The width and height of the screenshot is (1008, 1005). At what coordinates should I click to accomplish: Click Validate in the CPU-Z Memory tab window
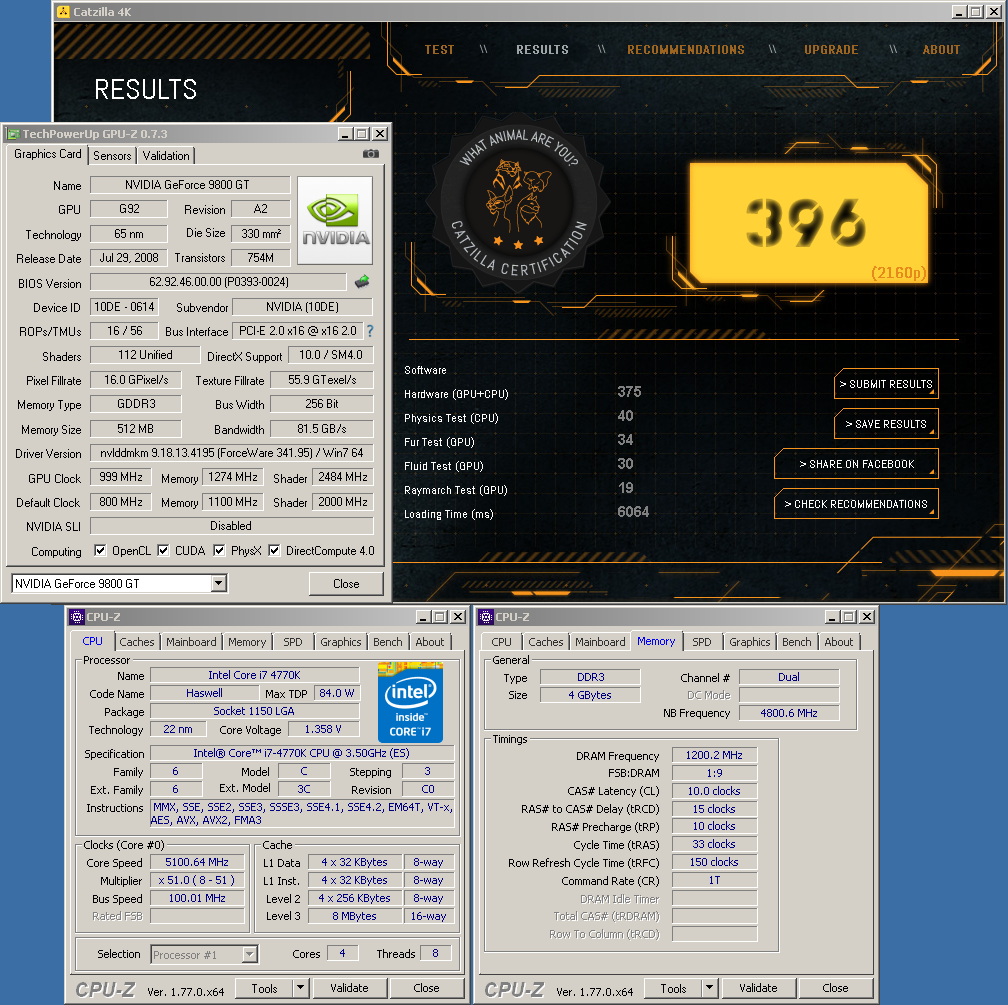click(758, 988)
